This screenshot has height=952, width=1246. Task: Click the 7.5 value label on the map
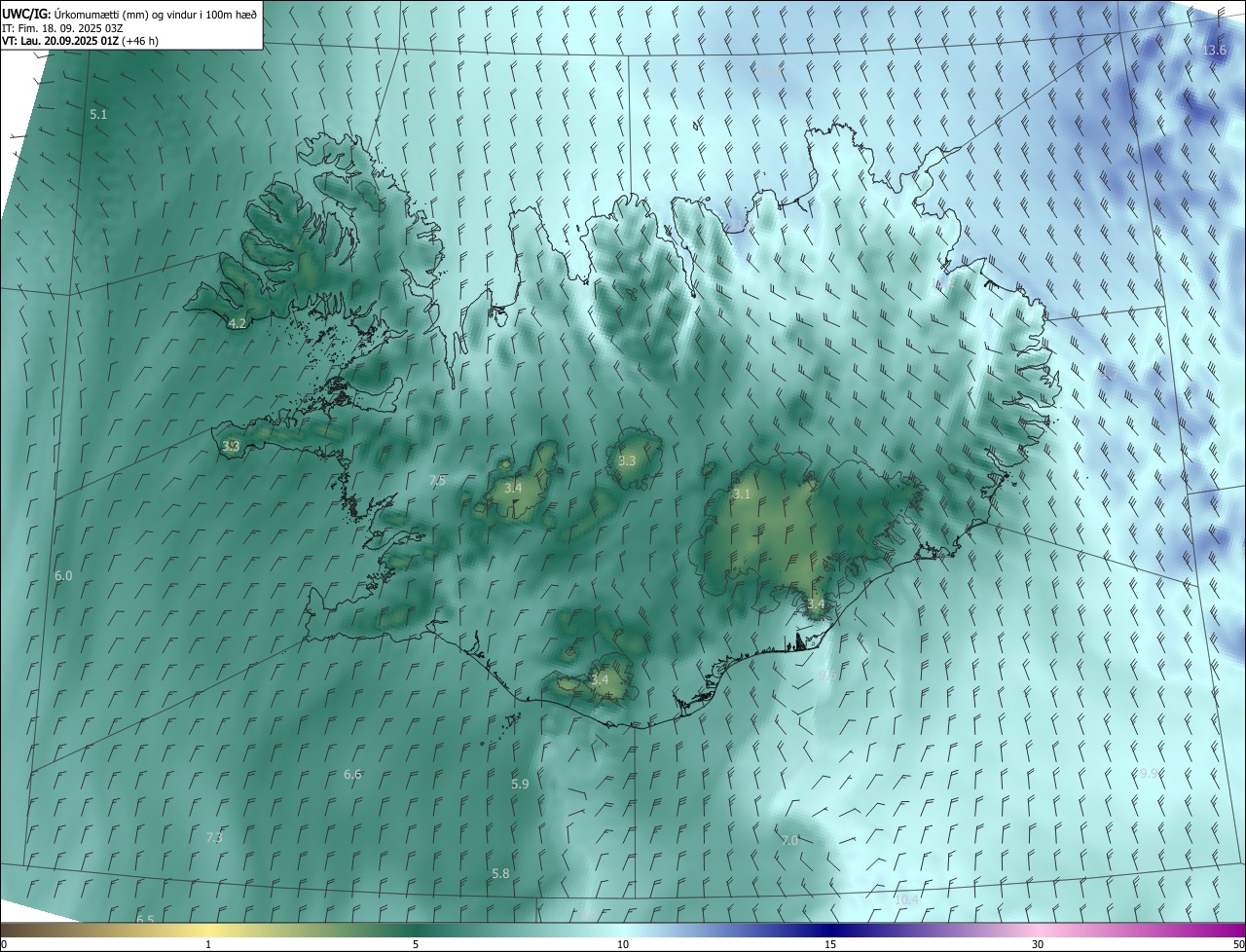437,481
